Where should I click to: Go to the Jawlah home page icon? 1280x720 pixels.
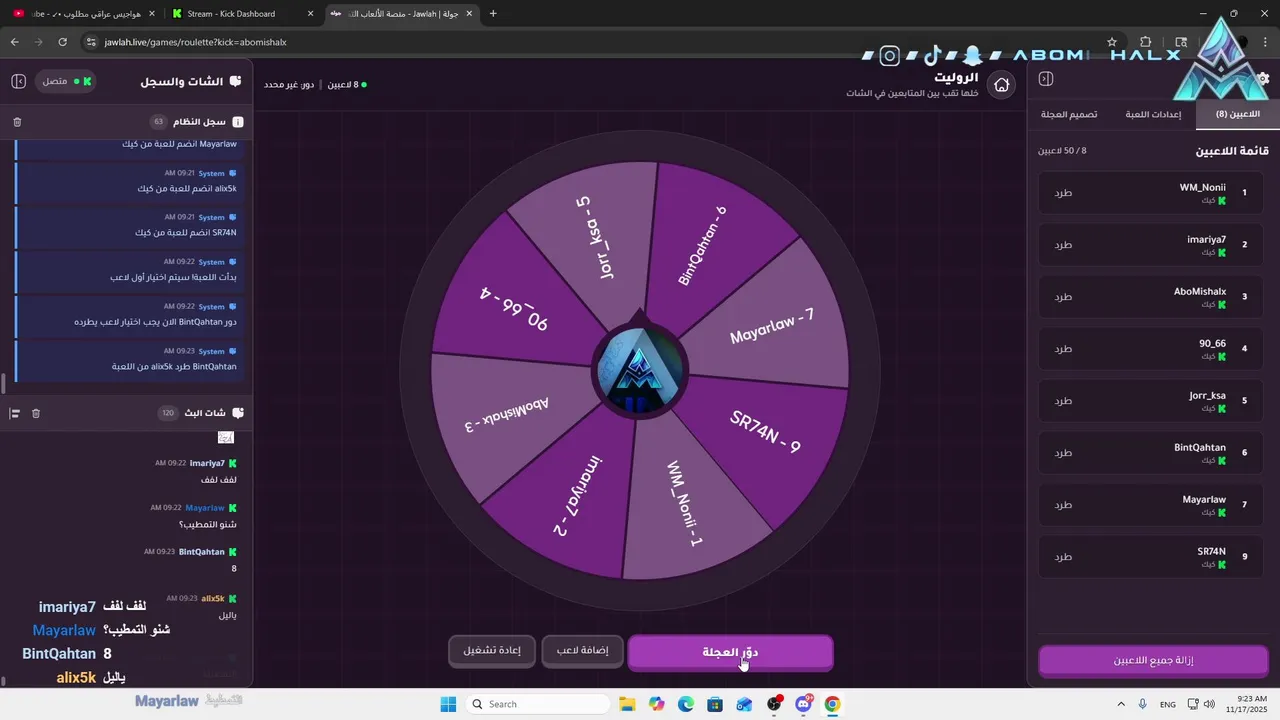[1001, 85]
